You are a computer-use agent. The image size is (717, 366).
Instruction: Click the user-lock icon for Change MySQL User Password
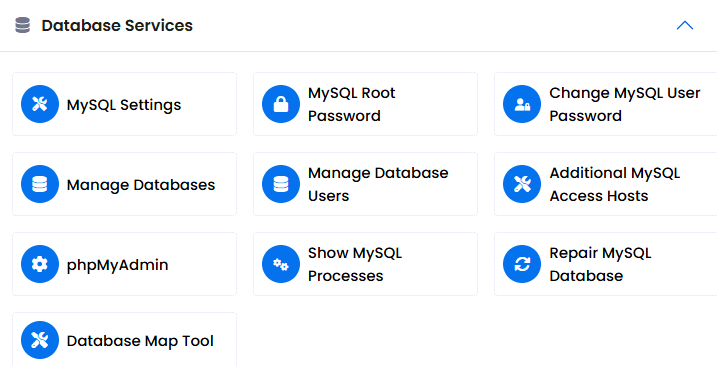coord(522,104)
